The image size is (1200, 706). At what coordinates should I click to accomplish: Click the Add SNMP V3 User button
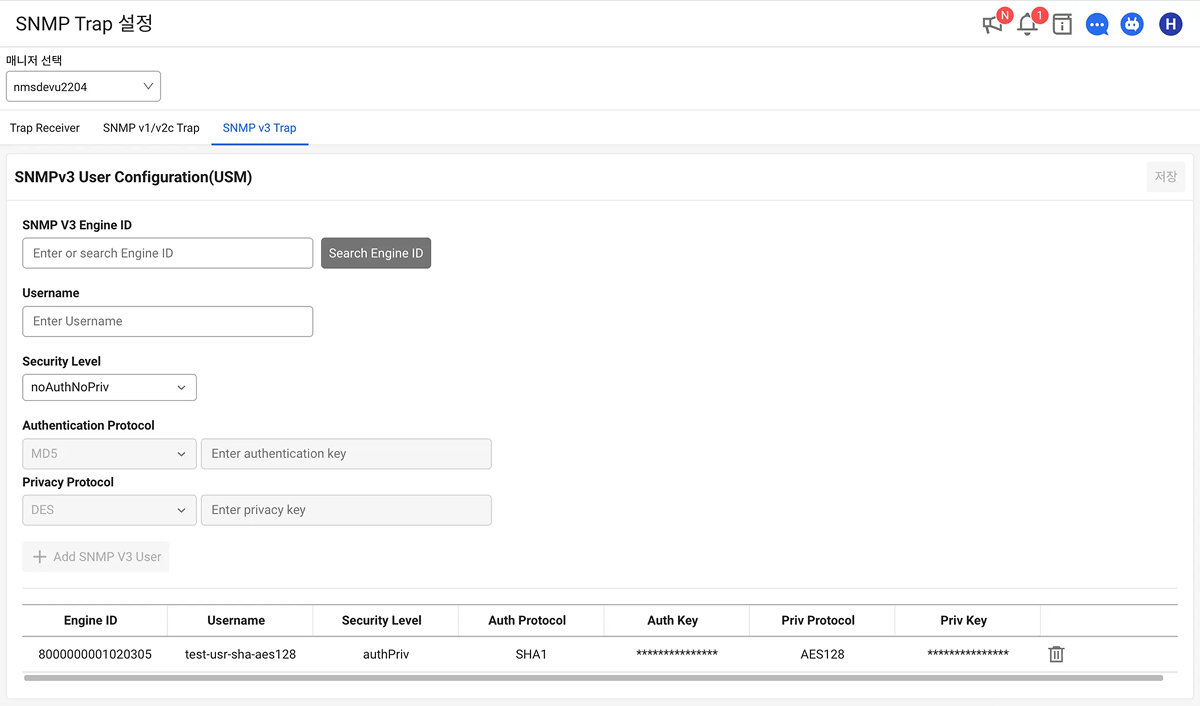[96, 557]
